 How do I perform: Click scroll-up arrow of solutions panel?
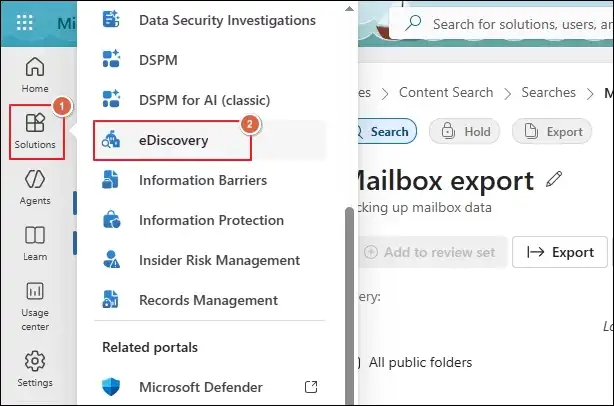point(349,8)
